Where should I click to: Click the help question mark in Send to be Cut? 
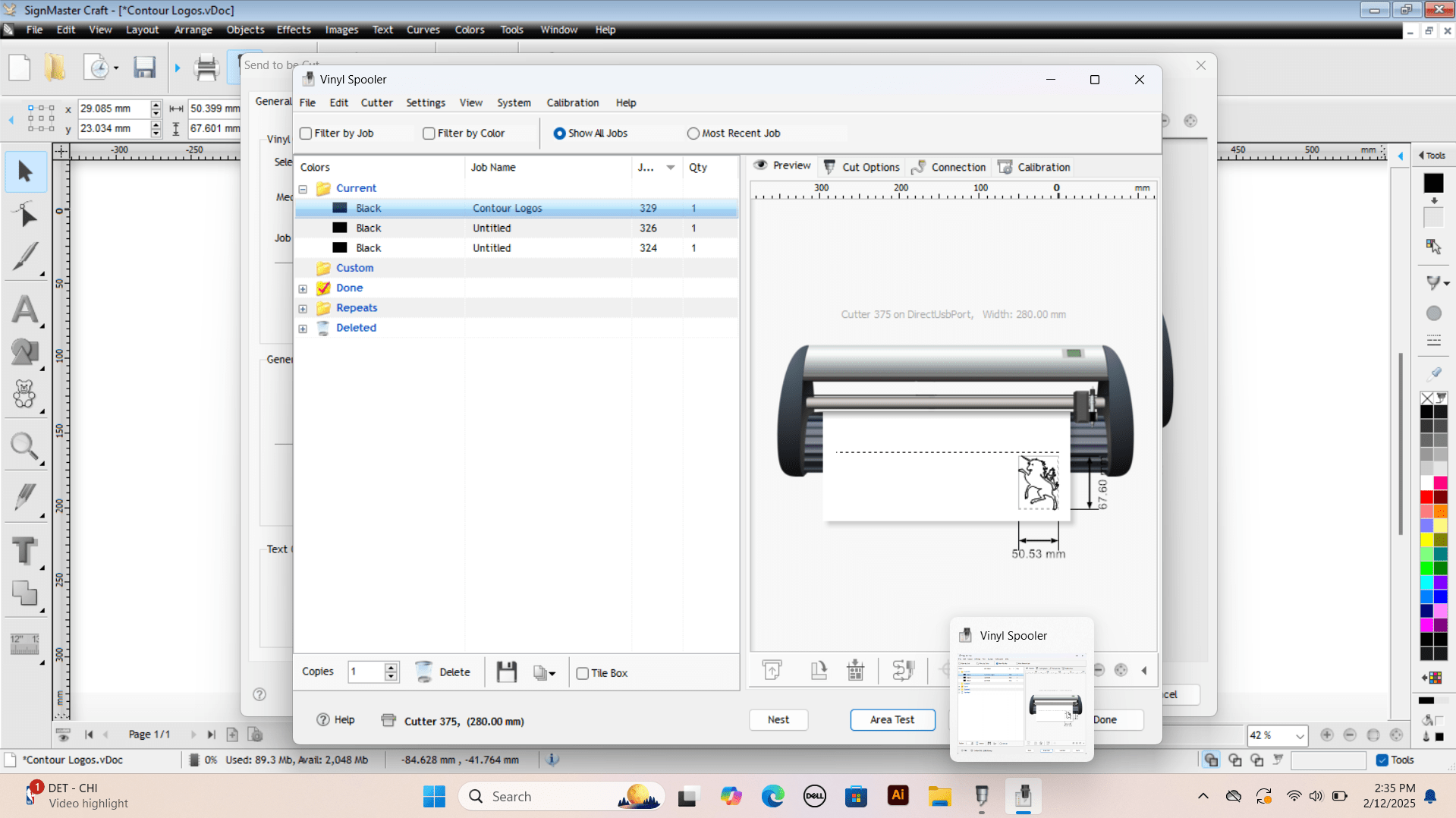coord(259,694)
